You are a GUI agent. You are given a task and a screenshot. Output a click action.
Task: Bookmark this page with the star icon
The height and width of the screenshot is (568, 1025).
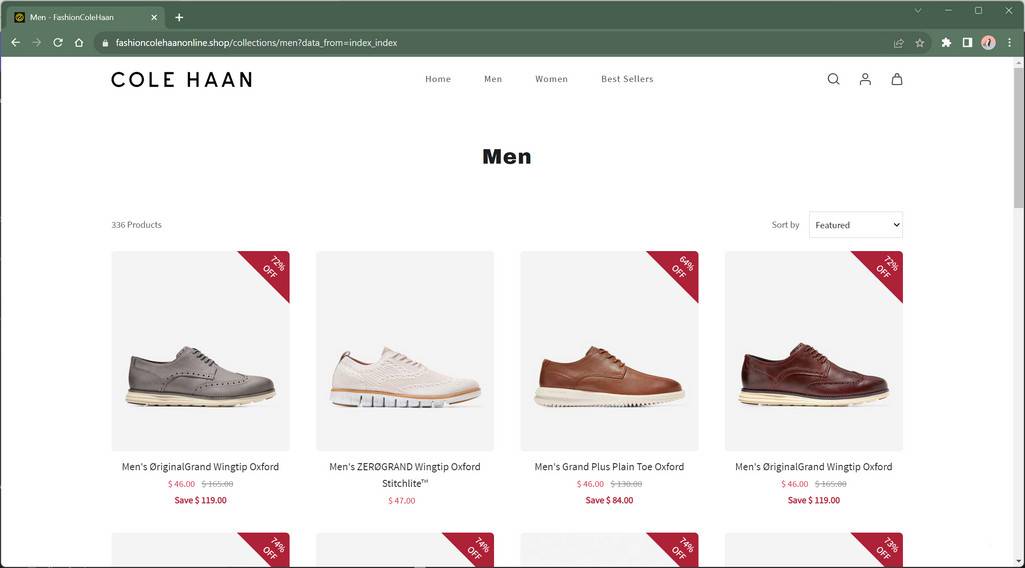(x=920, y=42)
